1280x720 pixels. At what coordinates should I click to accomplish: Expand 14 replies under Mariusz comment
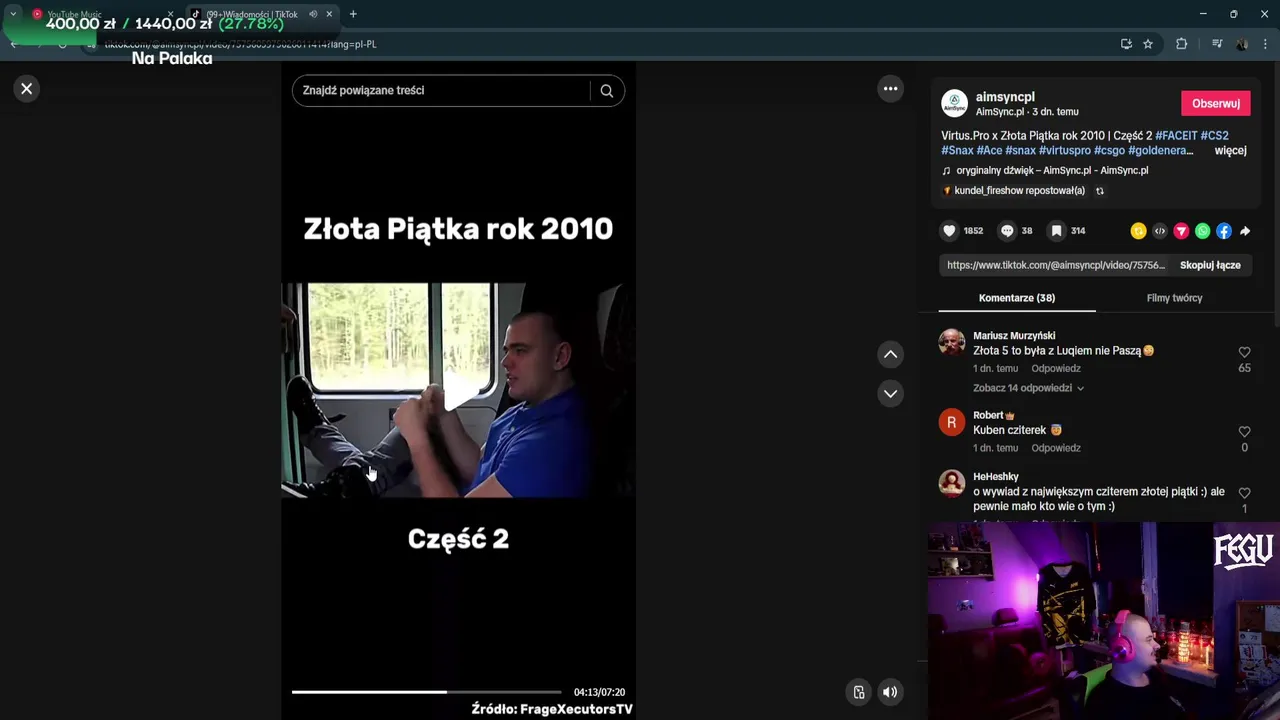click(1028, 388)
